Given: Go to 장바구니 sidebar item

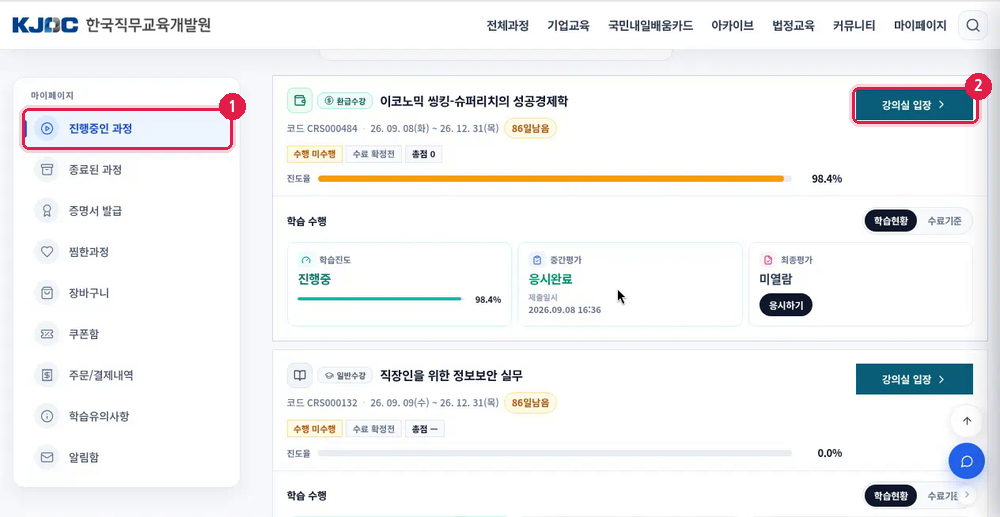Looking at the screenshot, I should [x=128, y=293].
